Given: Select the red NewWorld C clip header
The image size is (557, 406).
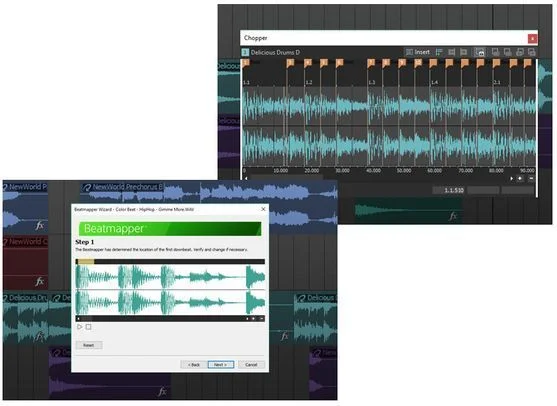Looking at the screenshot, I should pos(25,242).
